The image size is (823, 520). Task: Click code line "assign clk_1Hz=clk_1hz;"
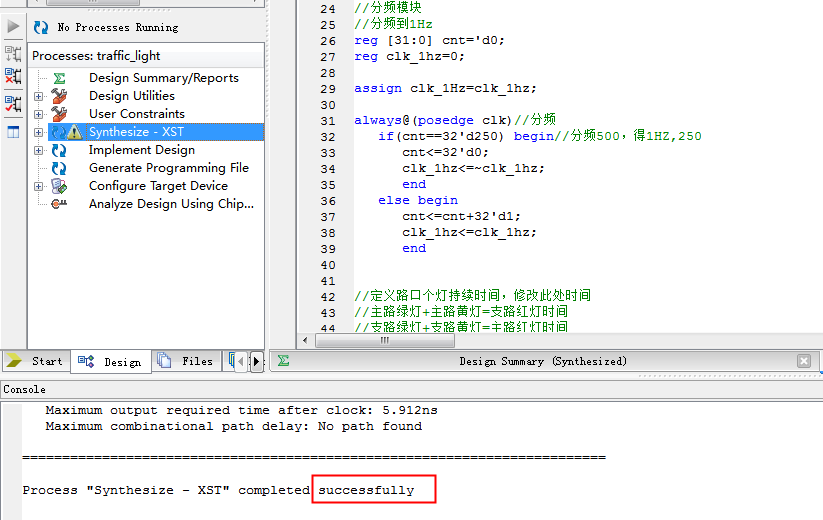tap(445, 88)
